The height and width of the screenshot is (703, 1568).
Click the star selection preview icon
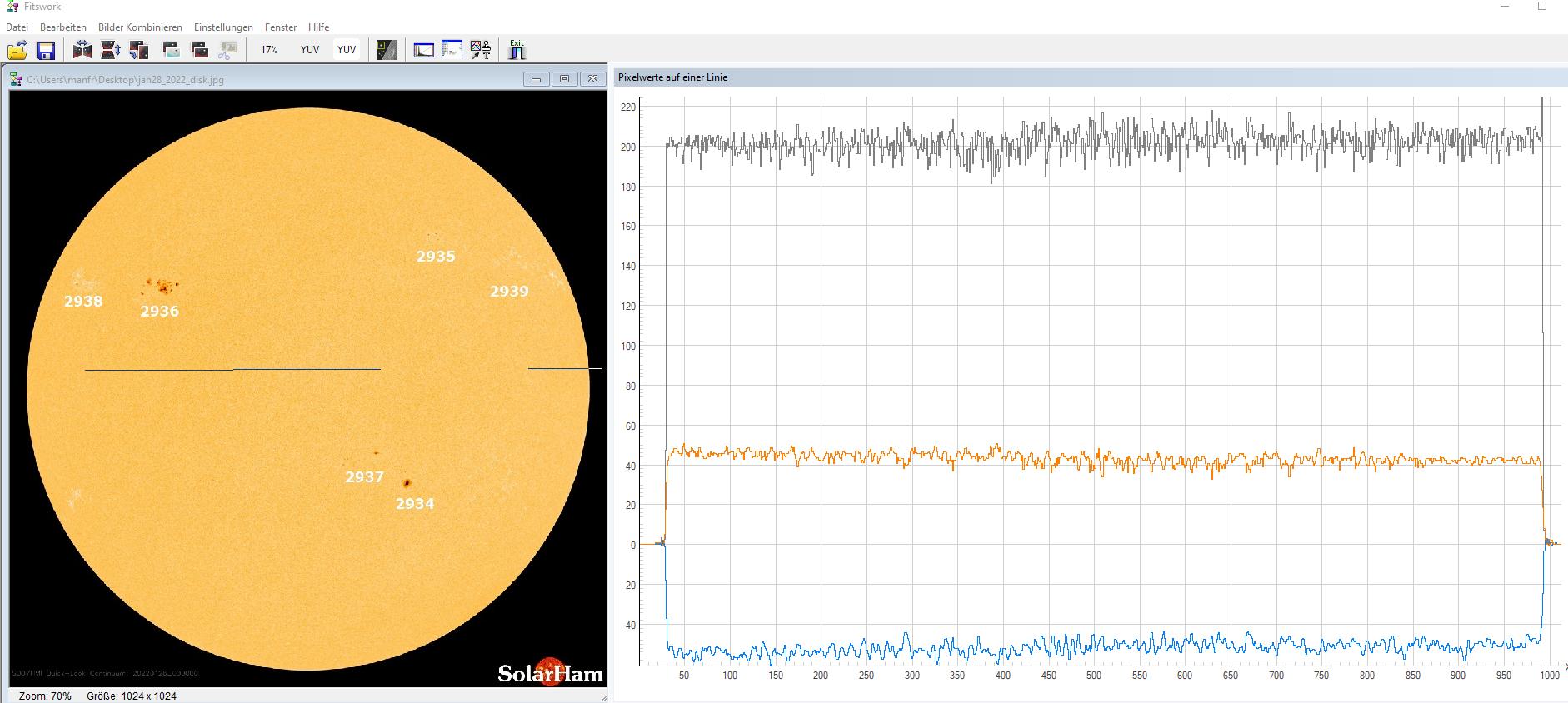pos(387,50)
